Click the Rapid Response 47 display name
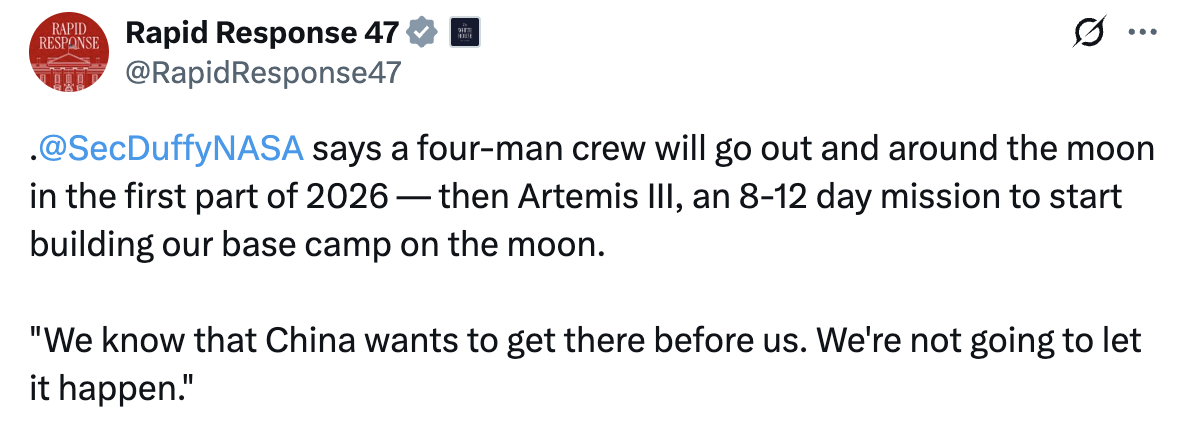This screenshot has width=1190, height=430. (264, 33)
